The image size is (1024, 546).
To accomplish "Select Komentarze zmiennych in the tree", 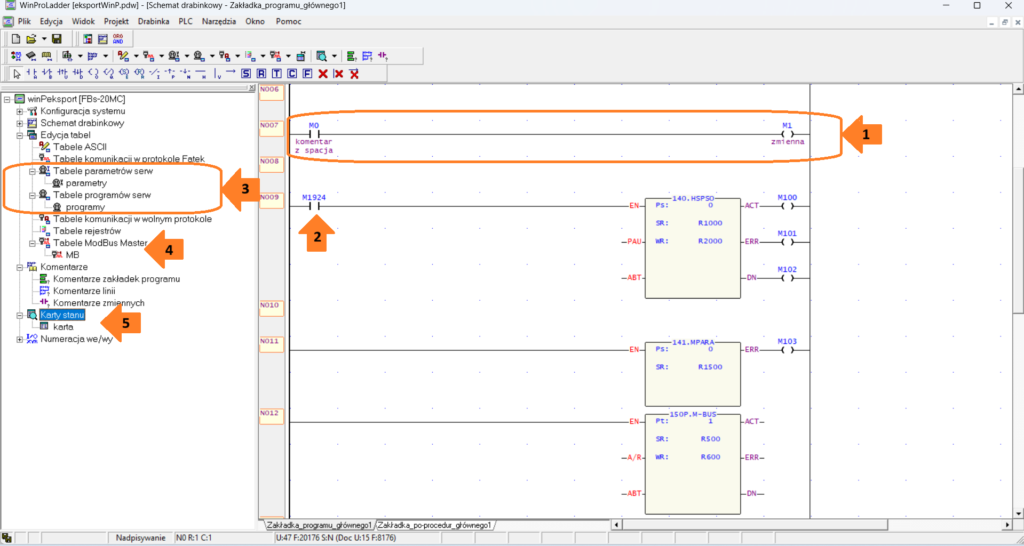I will (99, 303).
